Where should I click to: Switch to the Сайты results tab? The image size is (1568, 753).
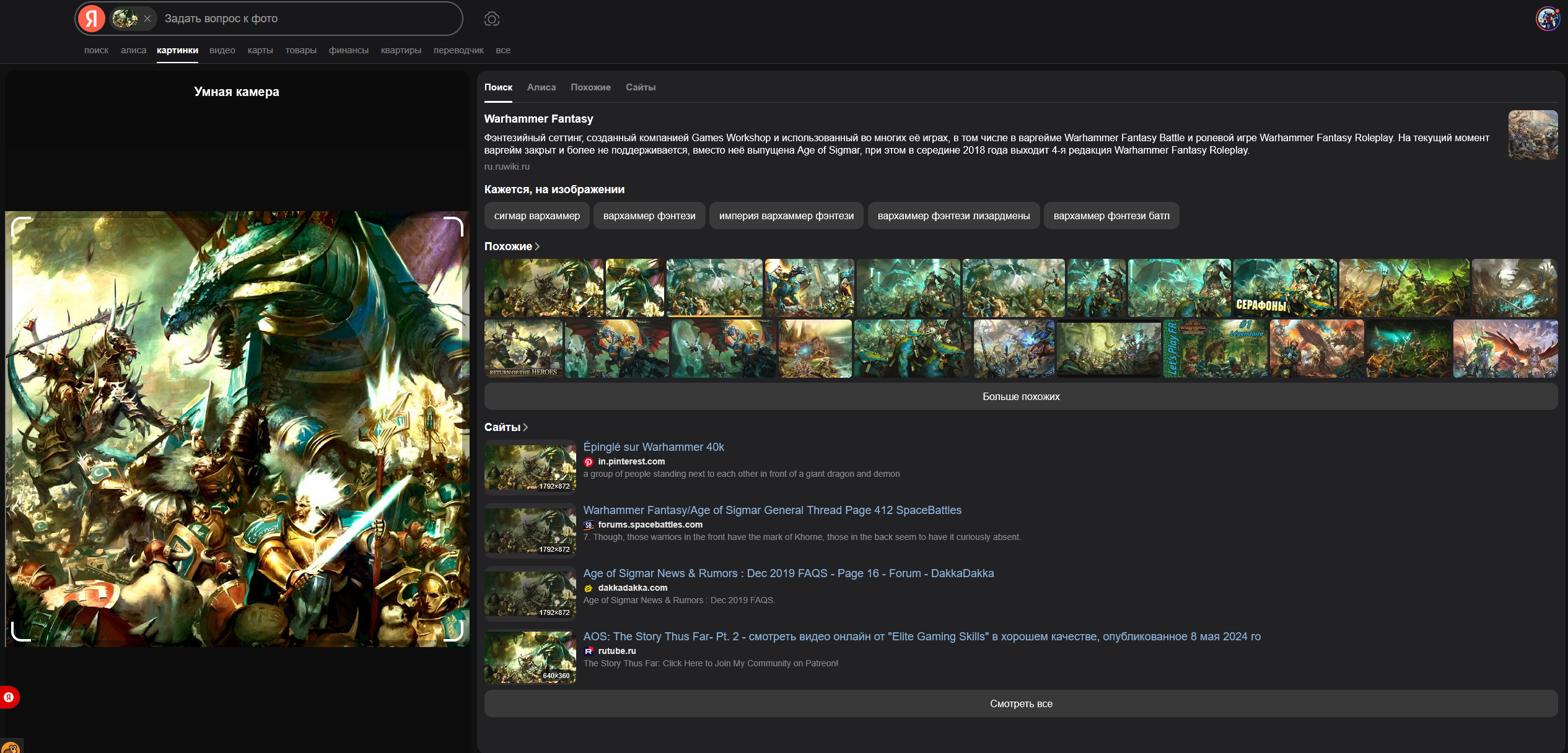[640, 87]
